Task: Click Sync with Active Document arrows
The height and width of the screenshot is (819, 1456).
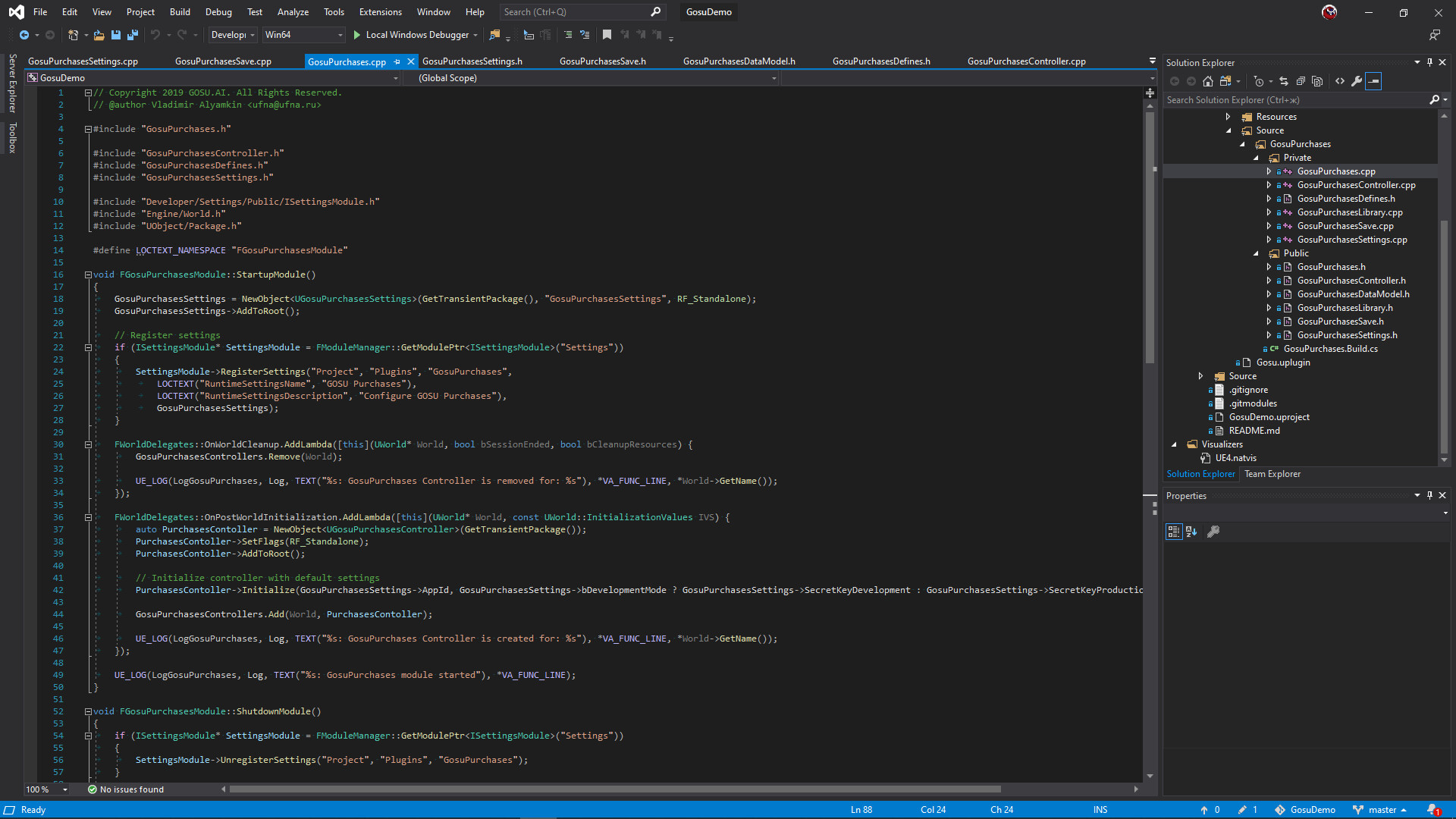Action: (x=1284, y=81)
